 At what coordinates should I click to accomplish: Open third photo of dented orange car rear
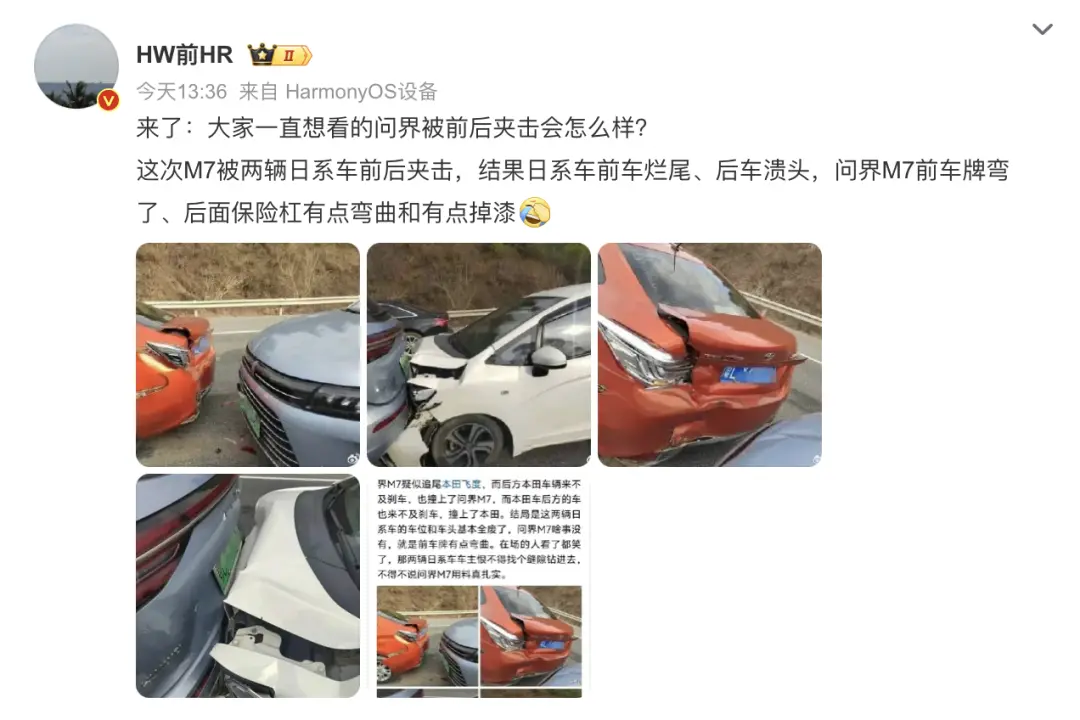tap(709, 355)
